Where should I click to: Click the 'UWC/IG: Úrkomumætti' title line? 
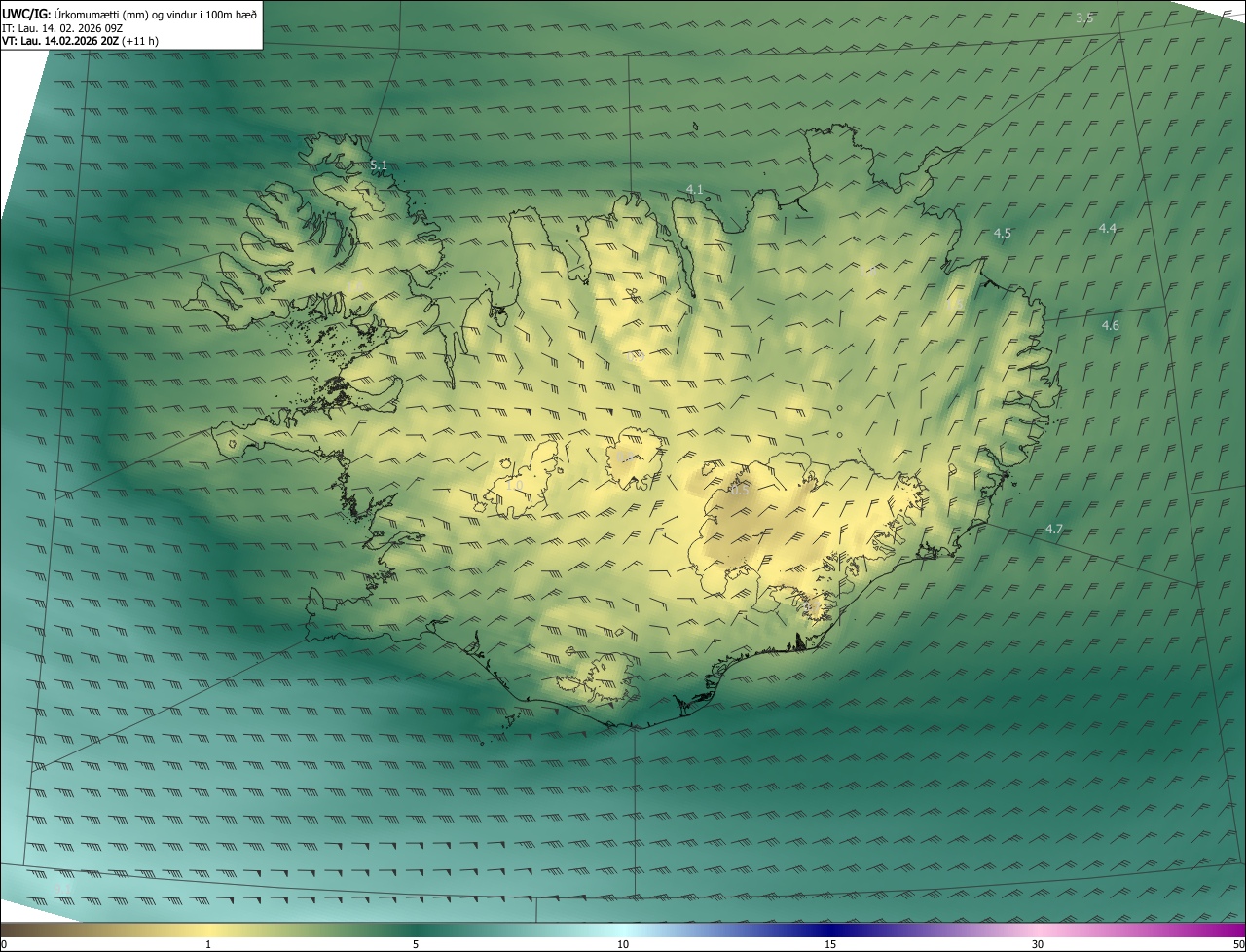129,14
